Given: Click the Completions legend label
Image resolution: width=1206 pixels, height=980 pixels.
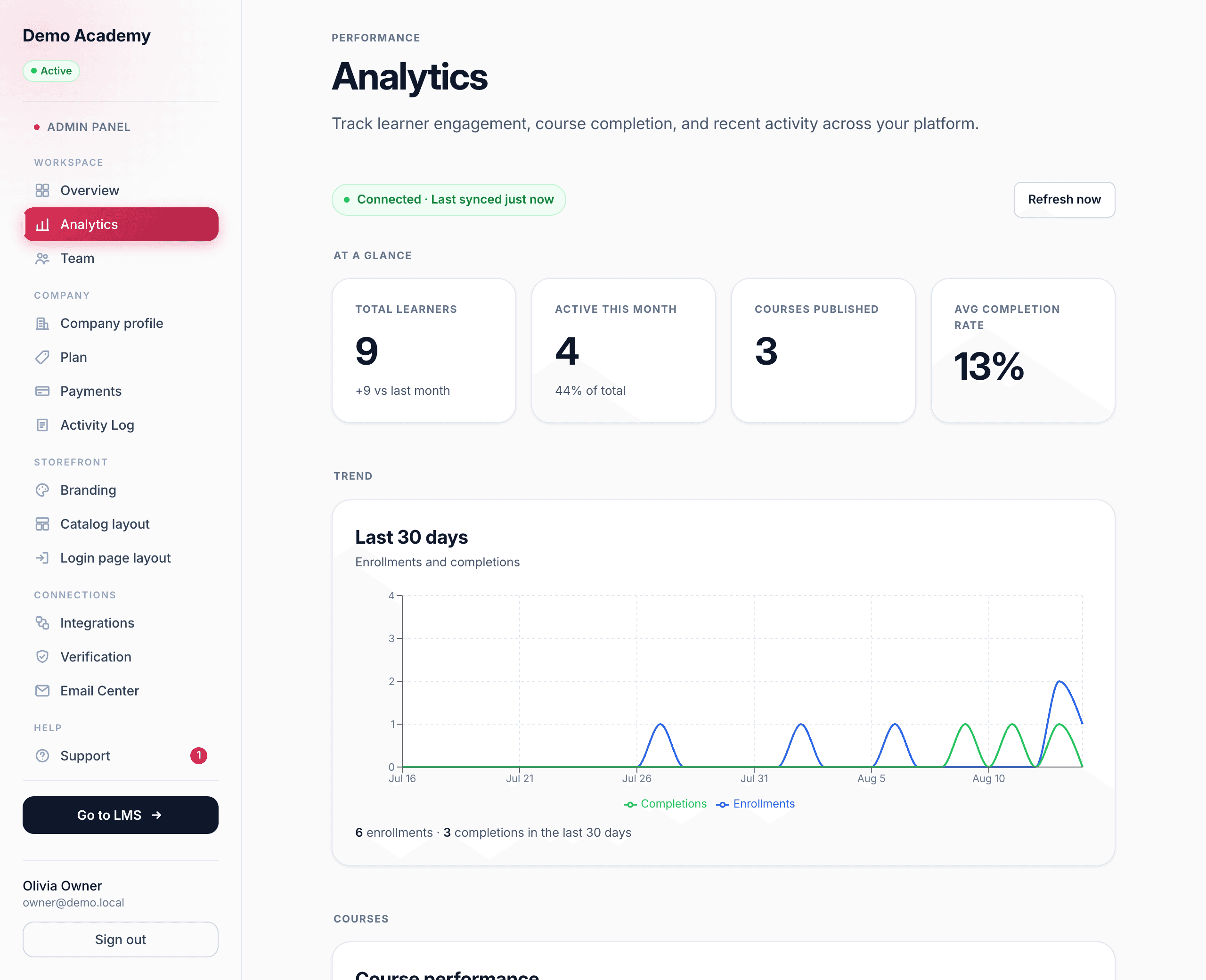Looking at the screenshot, I should [673, 804].
